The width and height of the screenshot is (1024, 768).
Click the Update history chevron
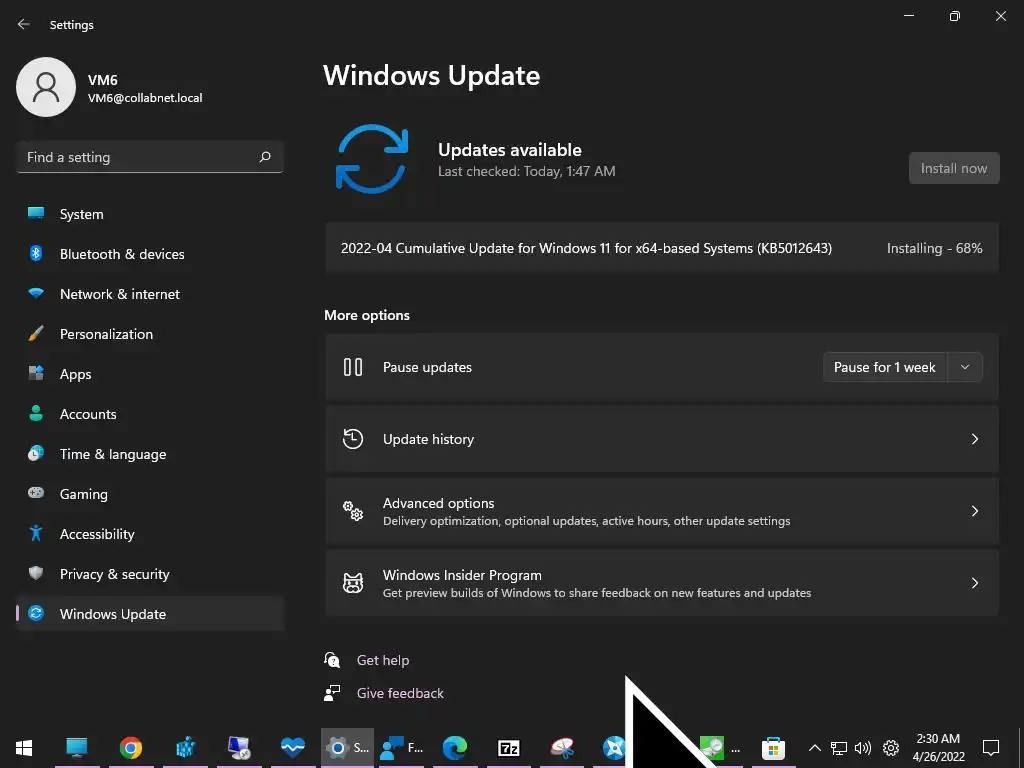coord(974,439)
